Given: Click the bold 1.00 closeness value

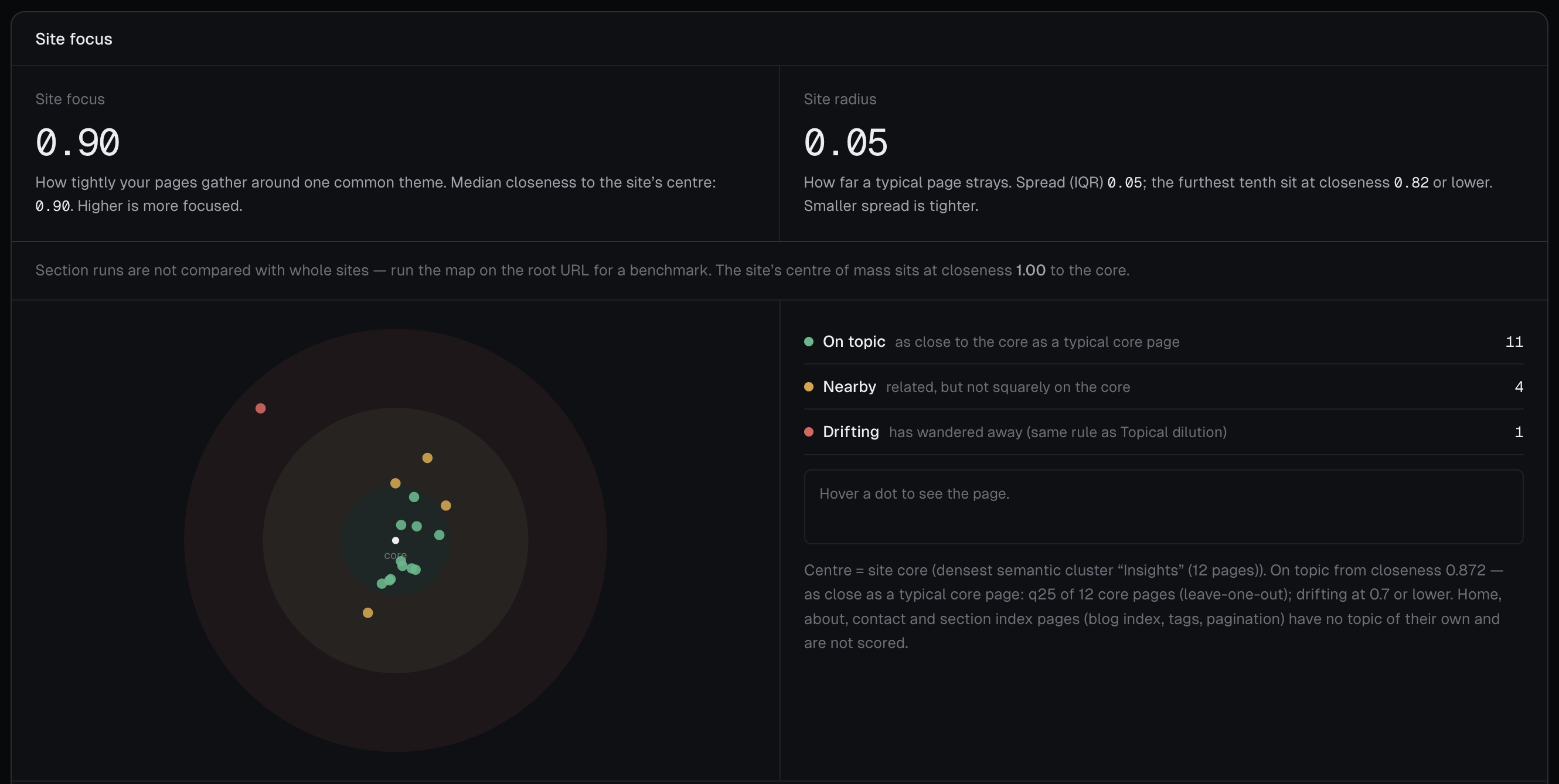Looking at the screenshot, I should [1031, 270].
